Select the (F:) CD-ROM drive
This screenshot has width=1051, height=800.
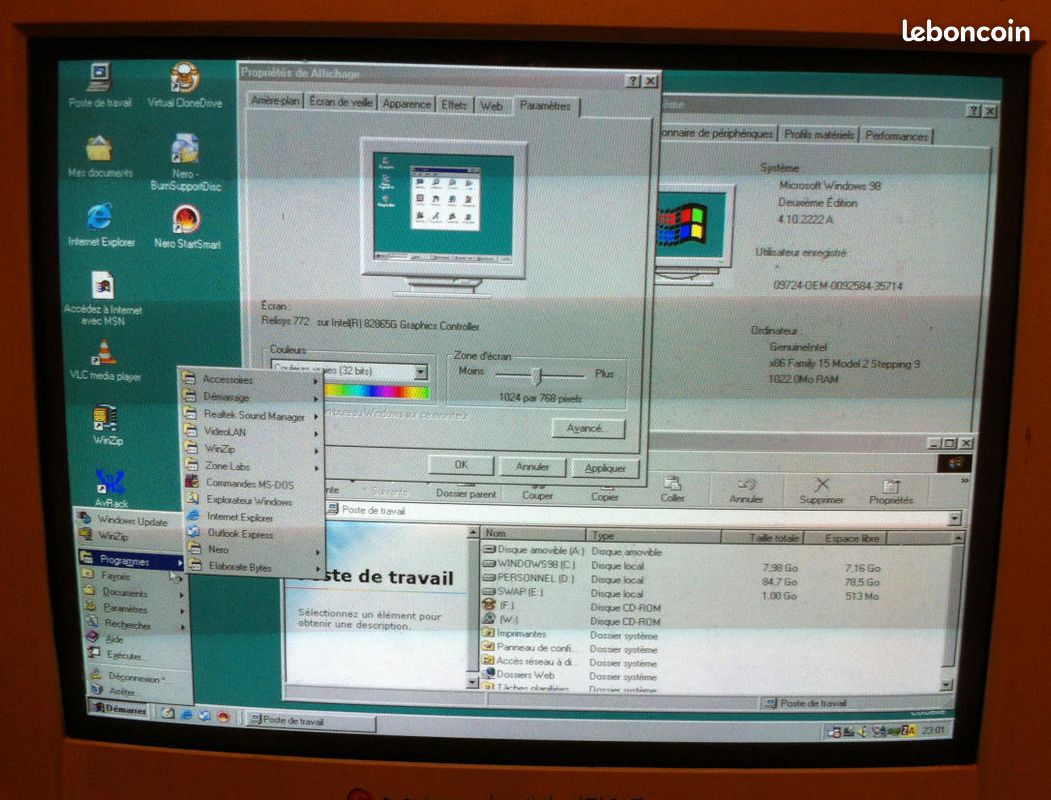click(x=499, y=605)
